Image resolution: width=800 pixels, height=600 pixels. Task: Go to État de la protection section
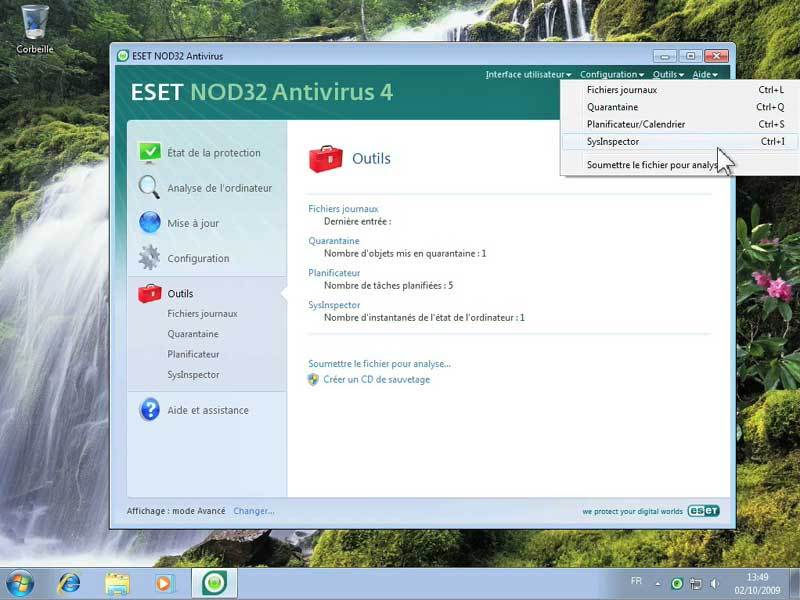(x=214, y=153)
